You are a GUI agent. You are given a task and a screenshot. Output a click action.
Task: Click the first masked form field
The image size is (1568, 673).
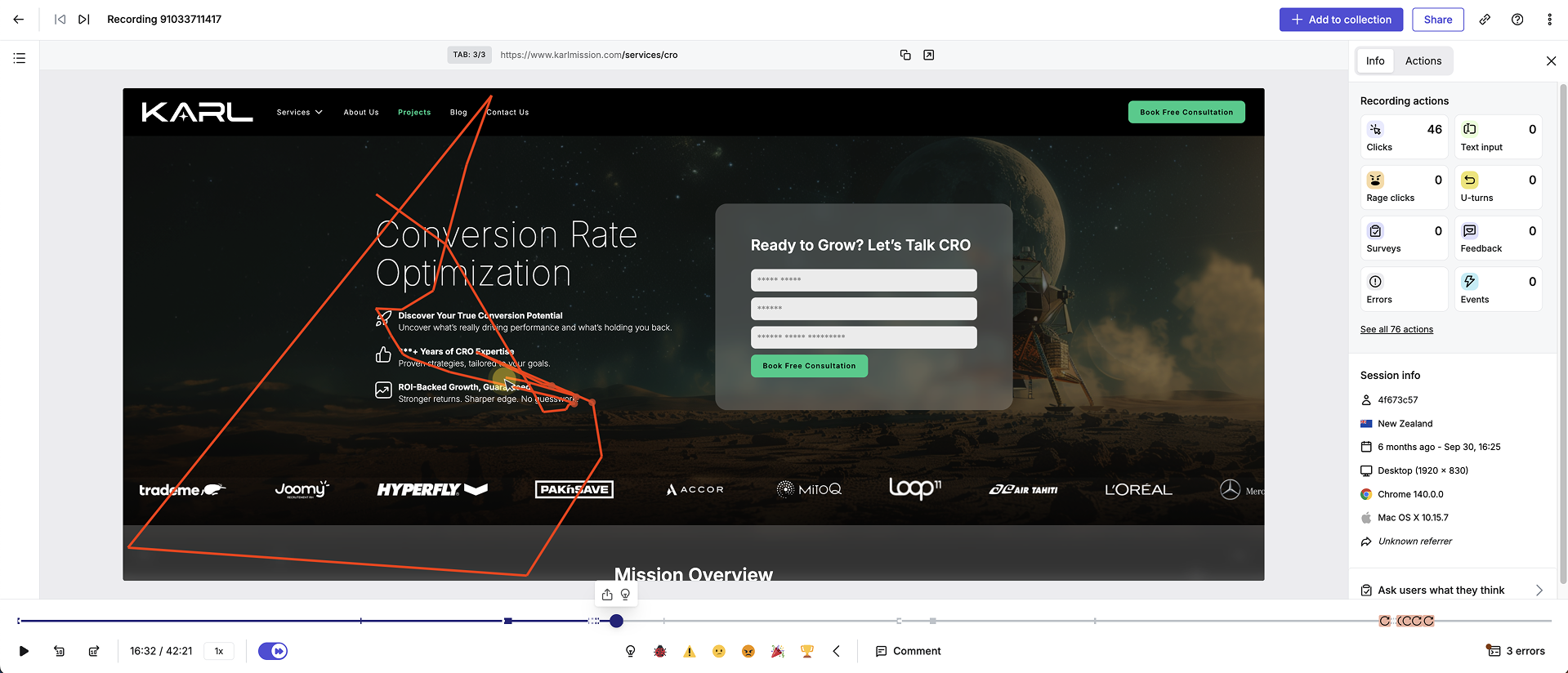(x=864, y=280)
